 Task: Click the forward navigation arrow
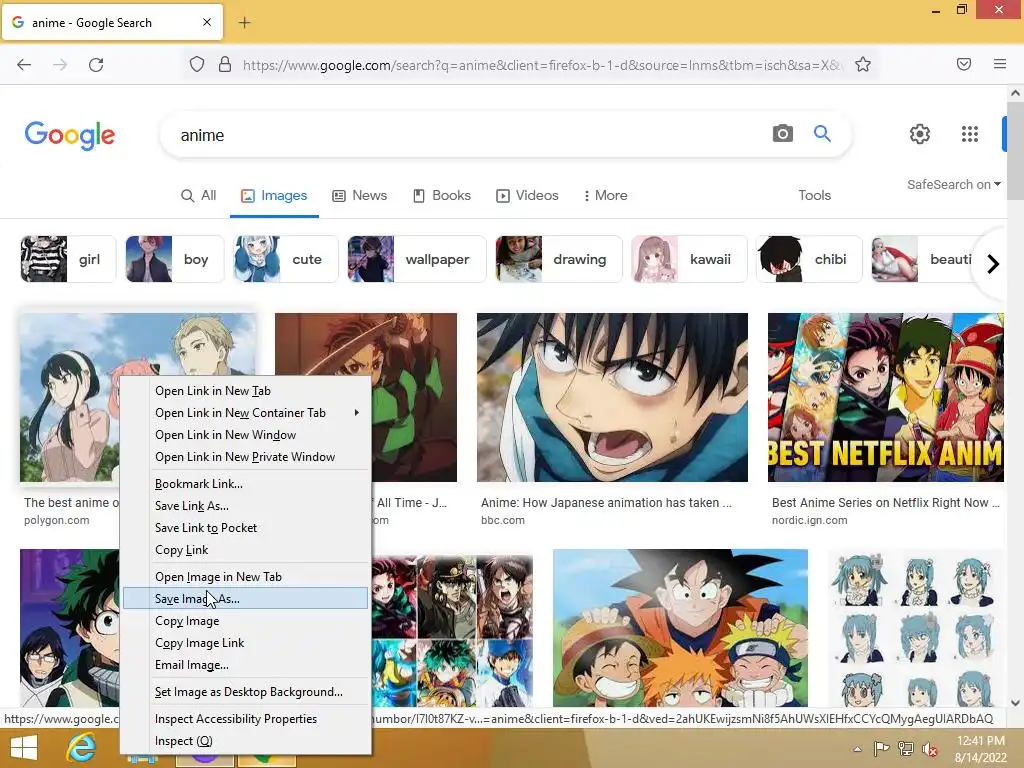coord(60,65)
